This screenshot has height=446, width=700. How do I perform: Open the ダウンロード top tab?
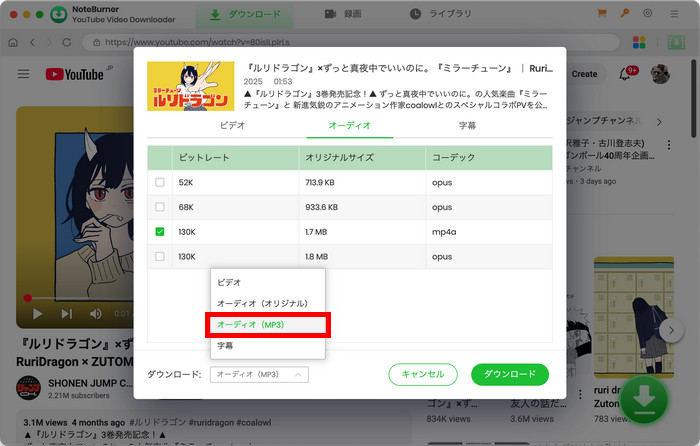coord(245,14)
